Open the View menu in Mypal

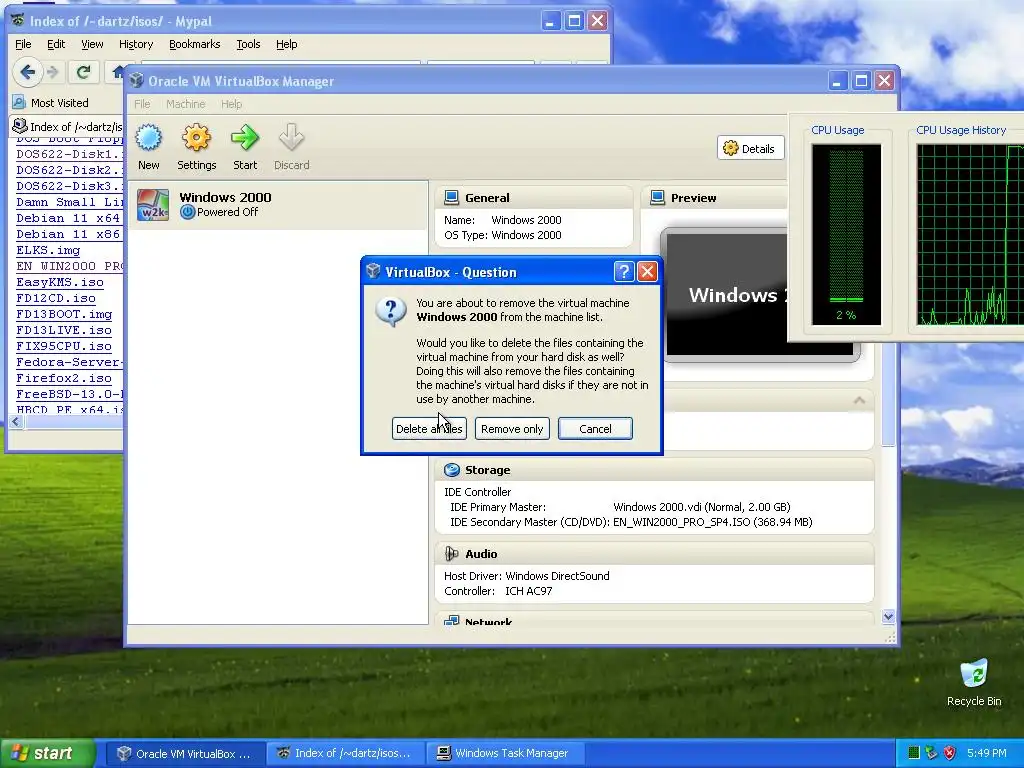tap(92, 44)
